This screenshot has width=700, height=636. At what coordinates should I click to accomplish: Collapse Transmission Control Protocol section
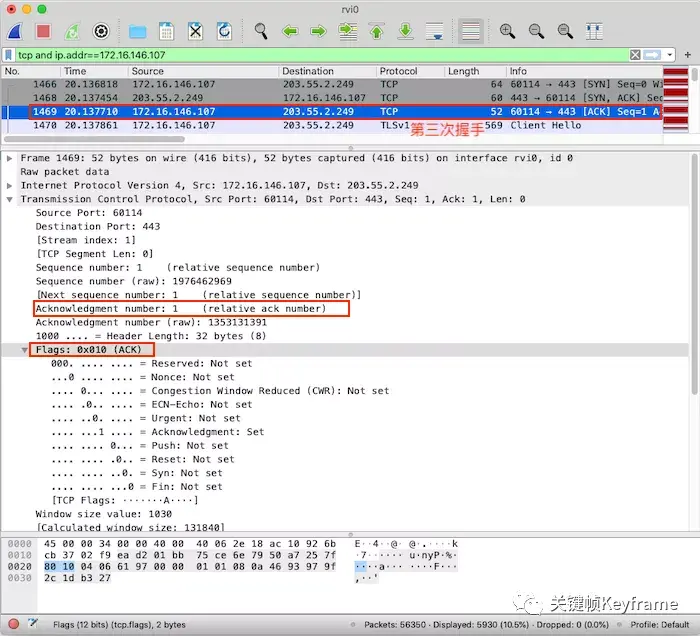pyautogui.click(x=9, y=199)
